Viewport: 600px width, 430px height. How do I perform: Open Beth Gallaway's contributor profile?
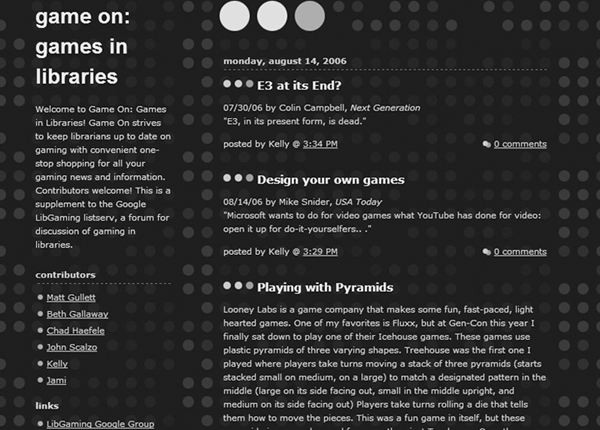[77, 314]
